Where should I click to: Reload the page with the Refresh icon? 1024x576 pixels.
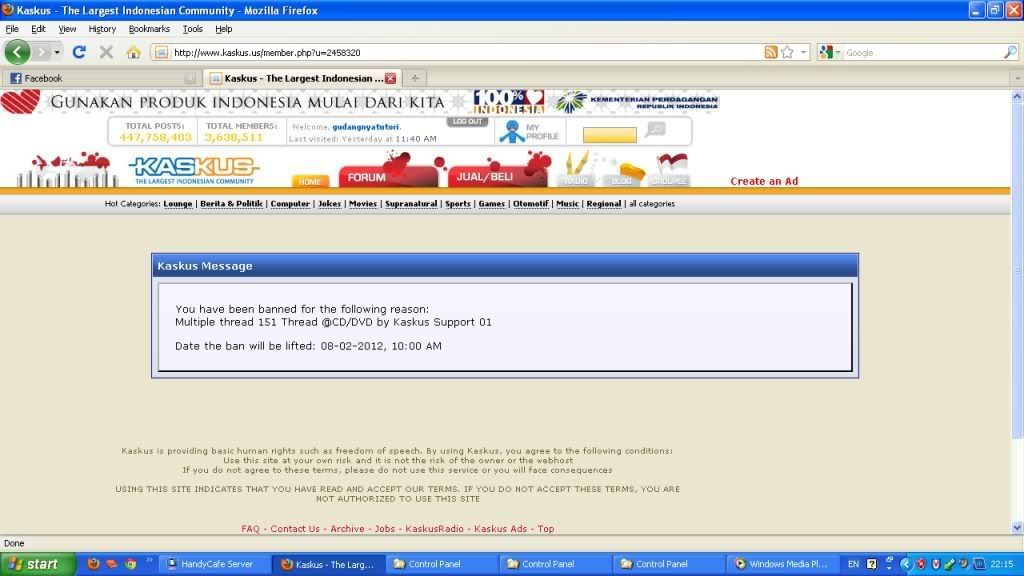79,52
